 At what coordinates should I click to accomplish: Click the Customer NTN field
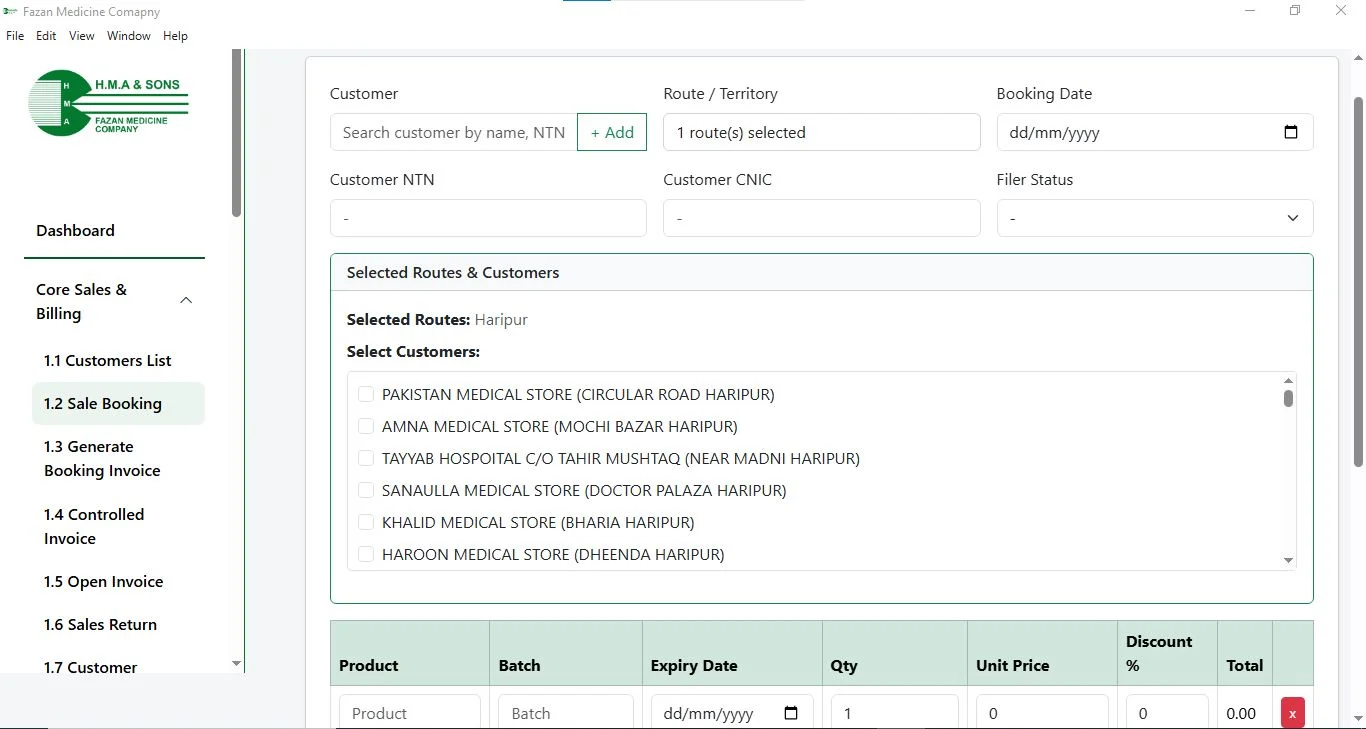click(x=488, y=218)
